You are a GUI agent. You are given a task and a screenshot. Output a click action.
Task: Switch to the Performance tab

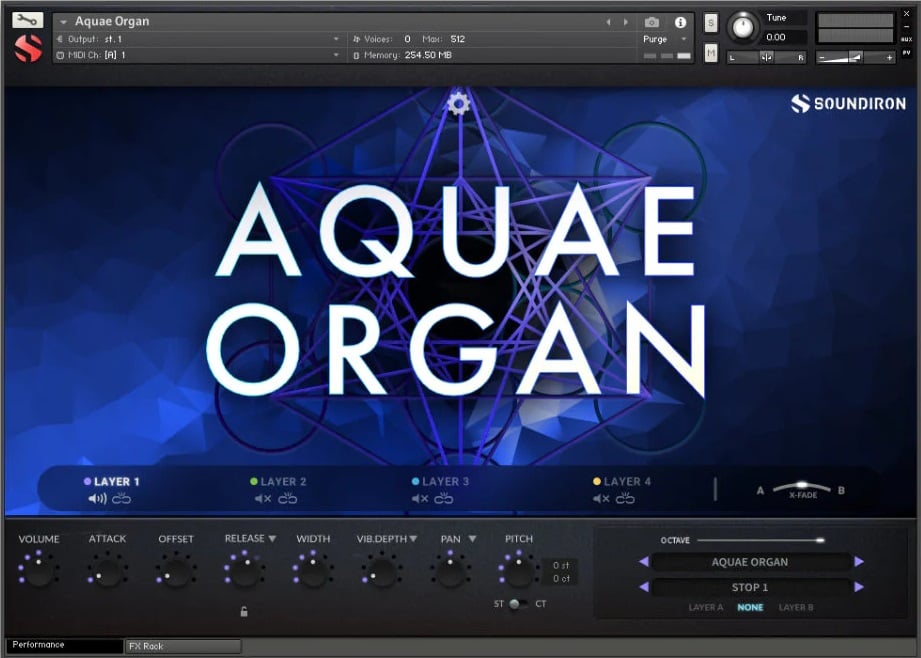65,645
